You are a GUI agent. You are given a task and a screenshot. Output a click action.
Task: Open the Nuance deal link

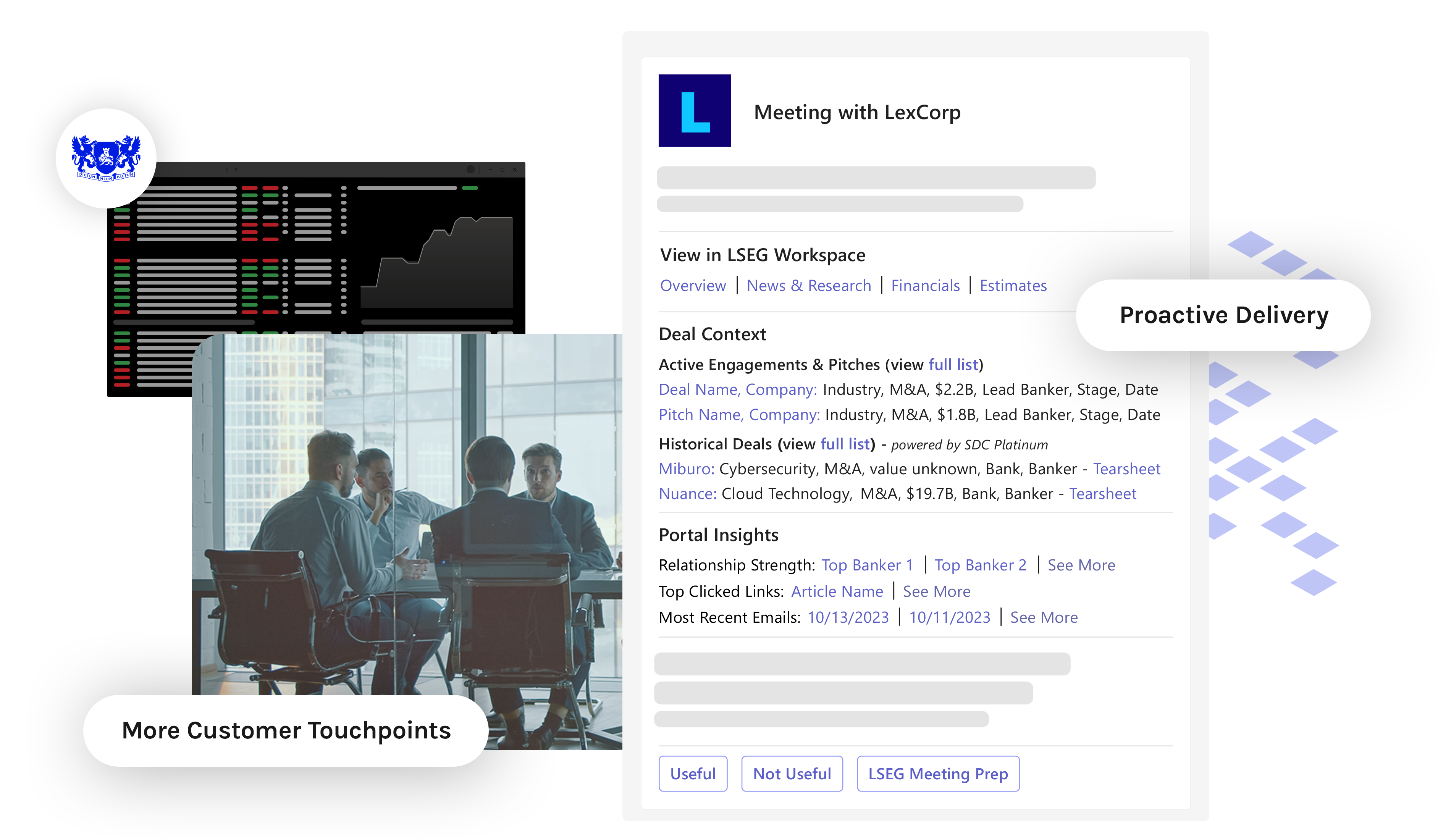click(x=687, y=493)
